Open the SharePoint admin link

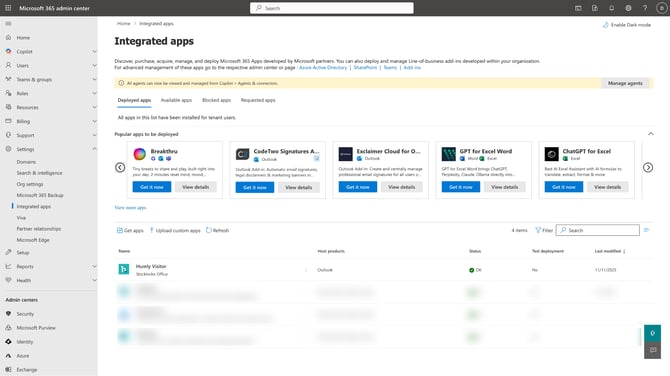[x=365, y=68]
